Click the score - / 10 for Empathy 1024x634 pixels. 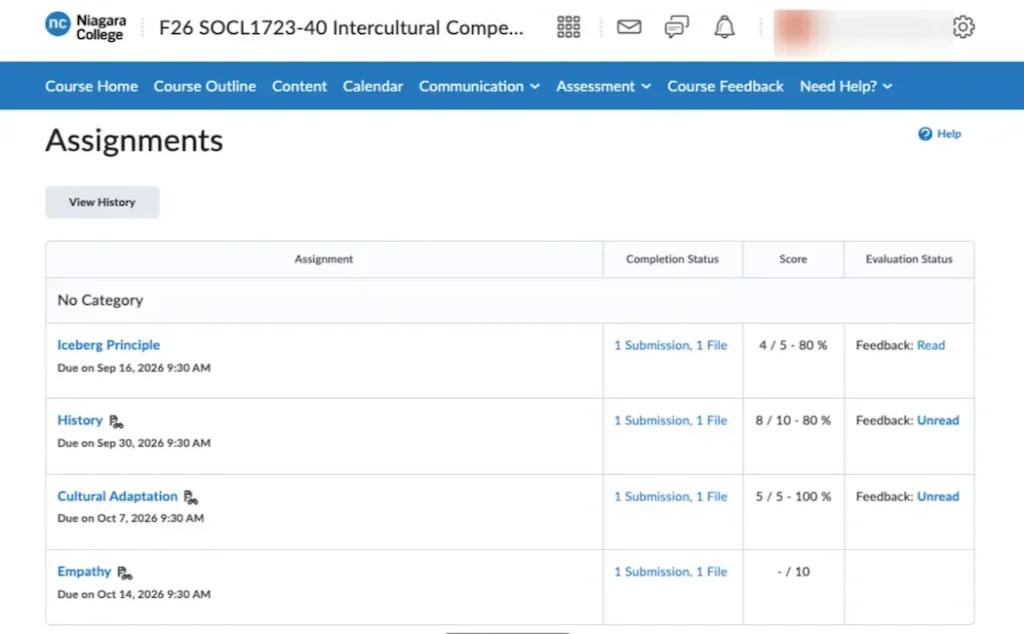tap(793, 572)
